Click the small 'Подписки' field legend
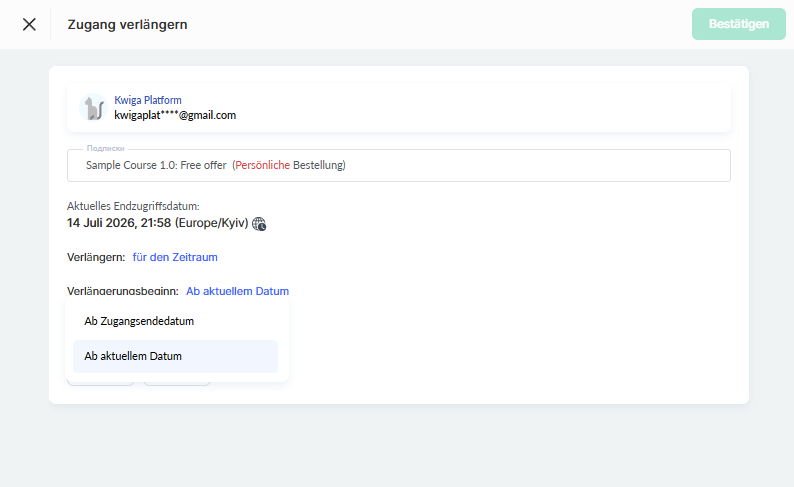 105,148
